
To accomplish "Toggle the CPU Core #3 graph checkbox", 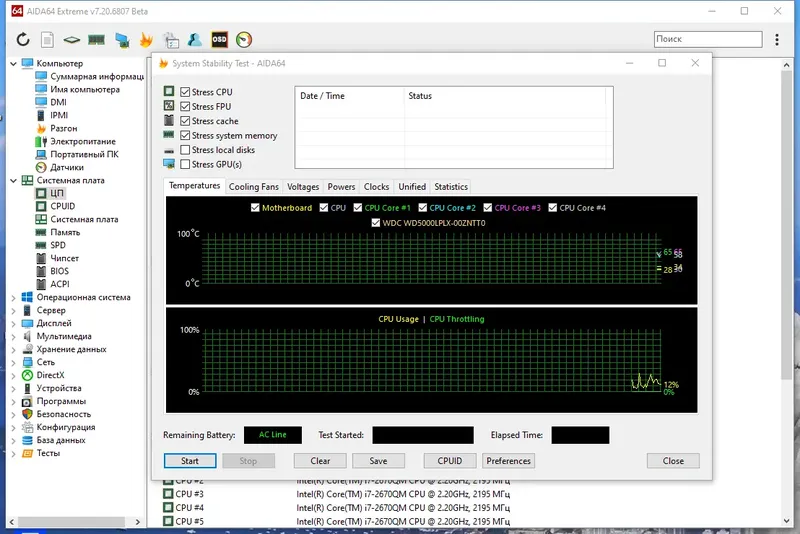I will pyautogui.click(x=488, y=208).
